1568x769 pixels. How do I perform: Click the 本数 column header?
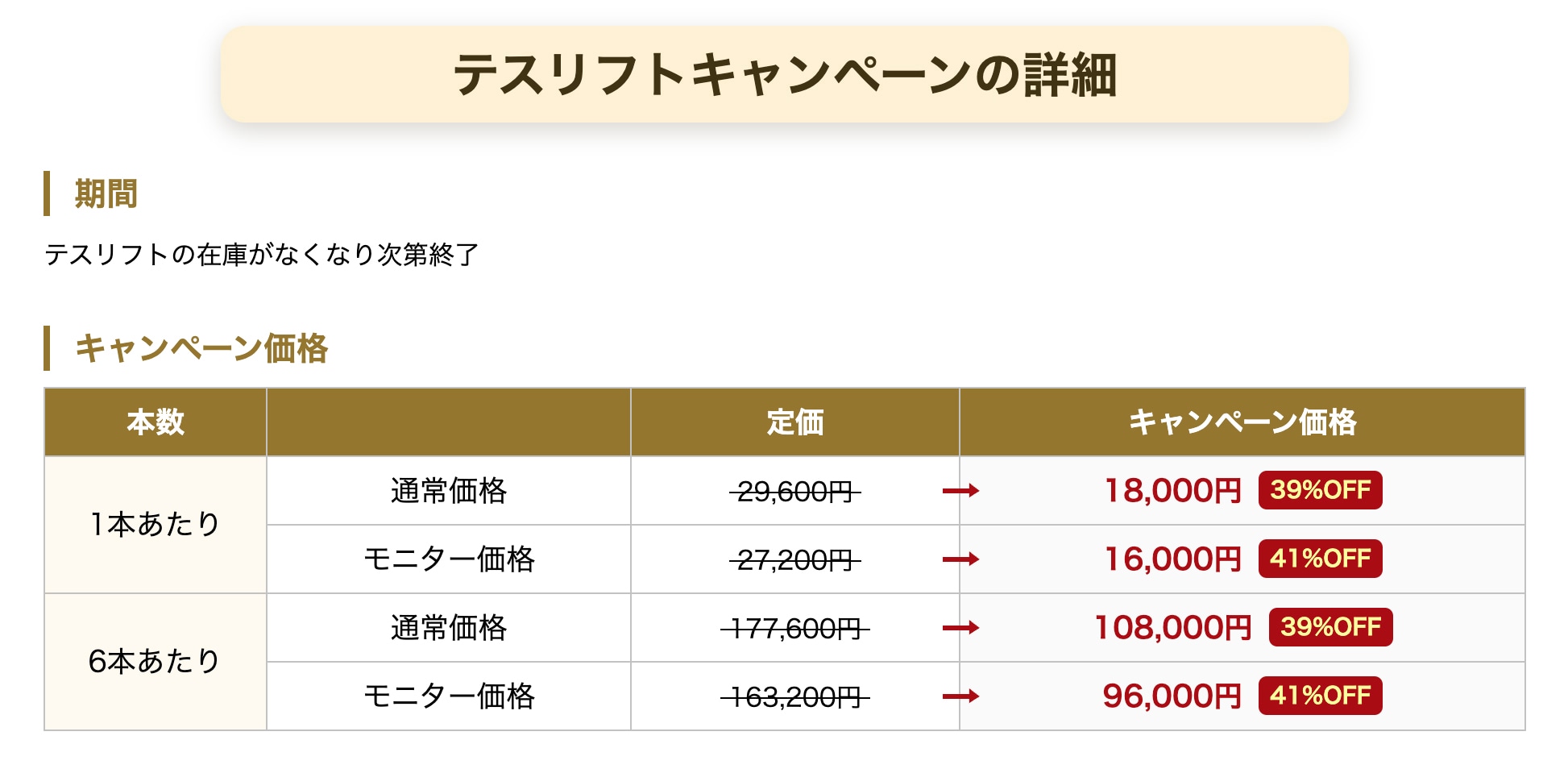point(156,422)
